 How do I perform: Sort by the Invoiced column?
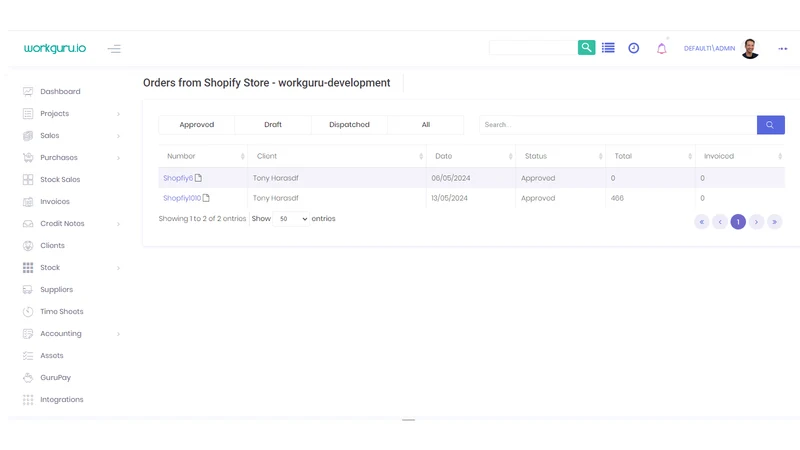740,156
